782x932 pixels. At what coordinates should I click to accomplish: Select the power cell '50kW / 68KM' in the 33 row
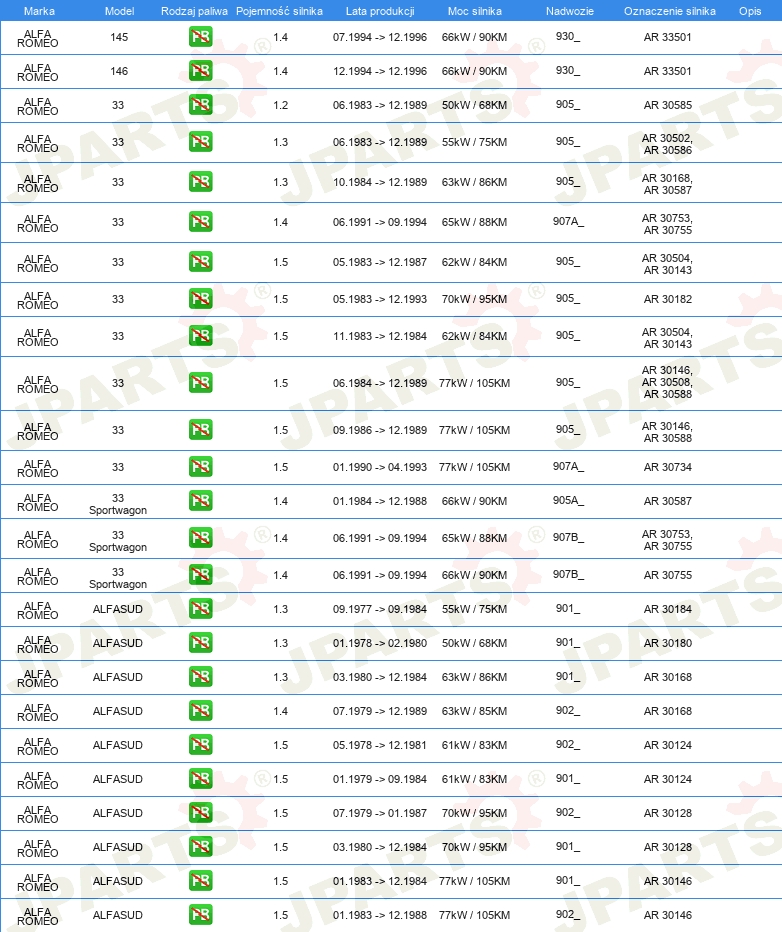click(x=474, y=105)
